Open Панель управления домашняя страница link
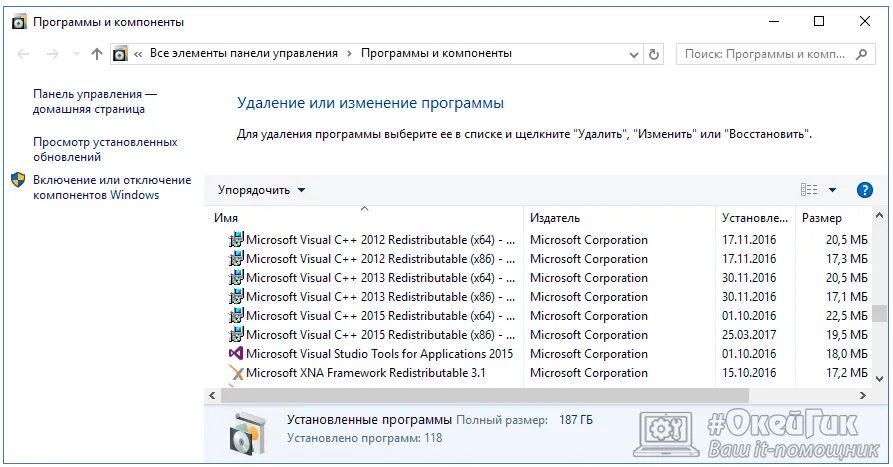The width and height of the screenshot is (893, 467). pyautogui.click(x=95, y=101)
